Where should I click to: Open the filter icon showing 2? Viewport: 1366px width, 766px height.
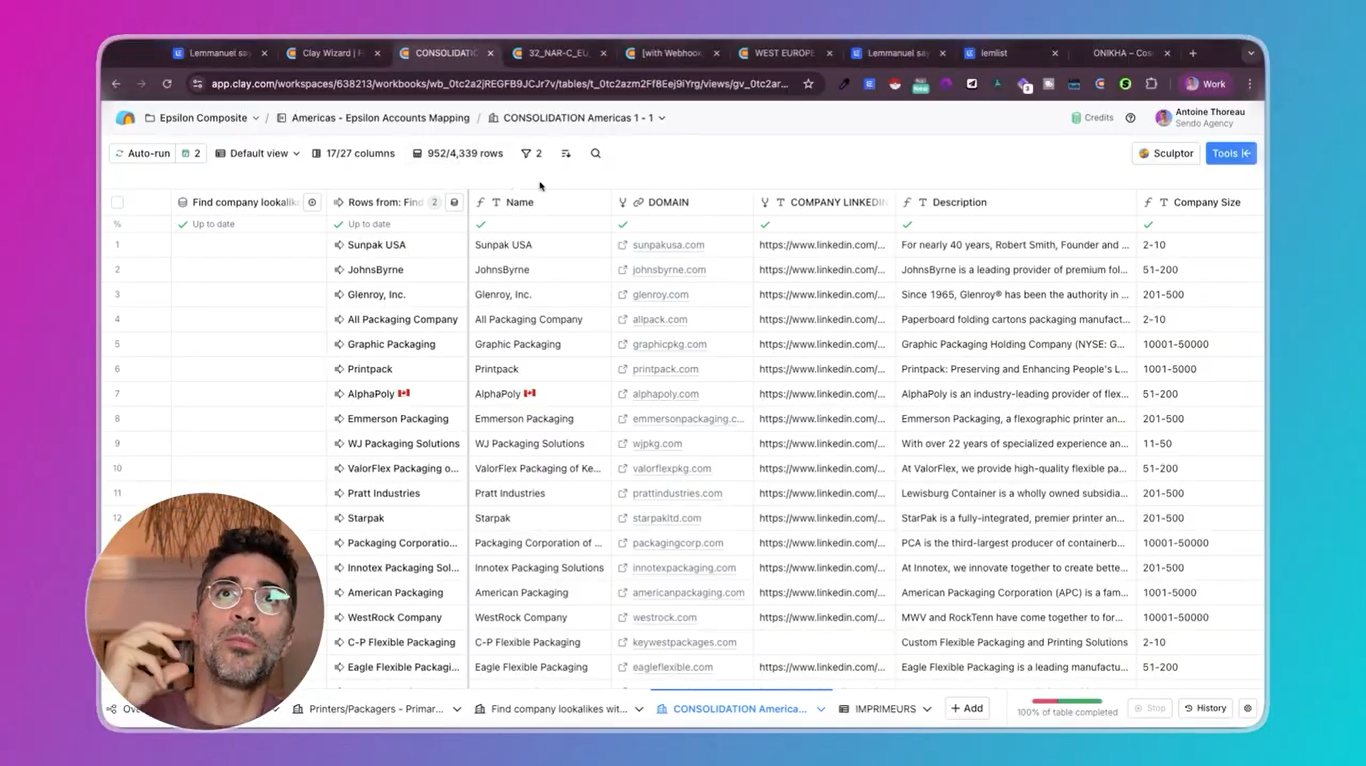(x=531, y=154)
